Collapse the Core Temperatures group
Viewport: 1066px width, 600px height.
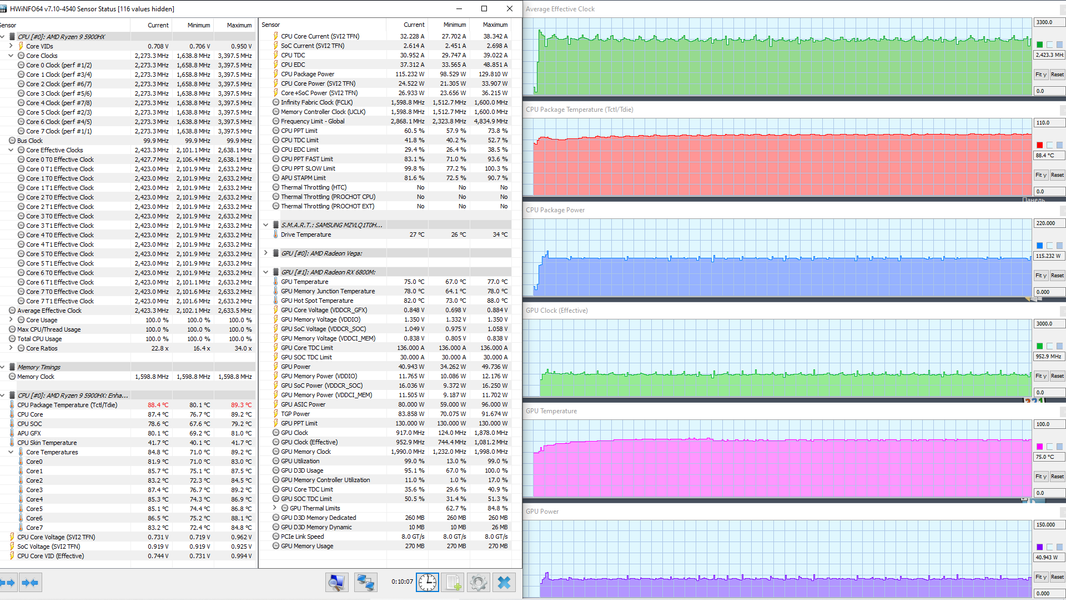click(x=11, y=453)
